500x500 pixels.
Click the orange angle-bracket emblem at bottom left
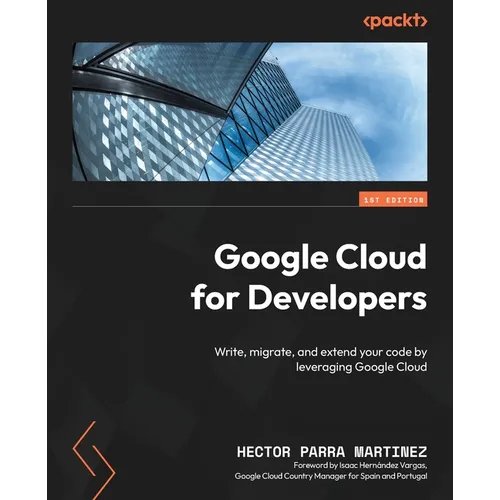click(94, 460)
